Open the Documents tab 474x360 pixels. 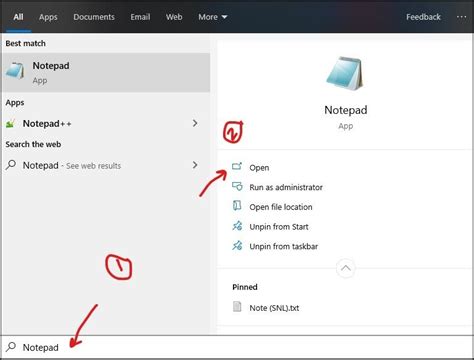94,17
